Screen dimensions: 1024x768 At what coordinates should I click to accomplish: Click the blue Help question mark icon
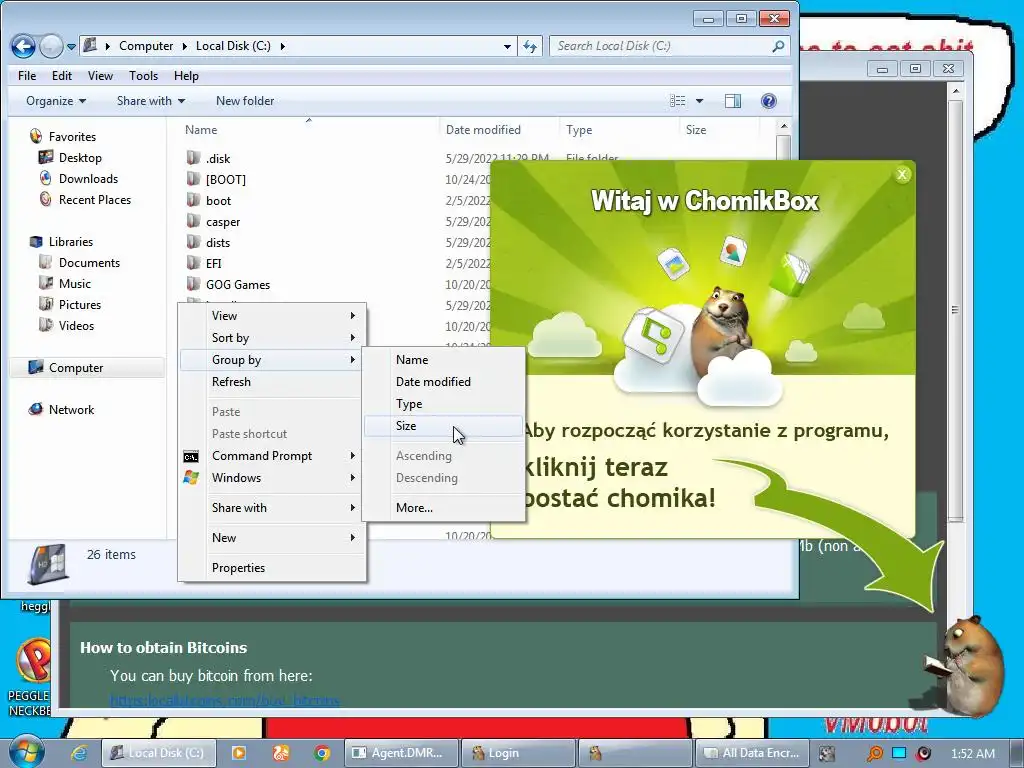pos(769,101)
